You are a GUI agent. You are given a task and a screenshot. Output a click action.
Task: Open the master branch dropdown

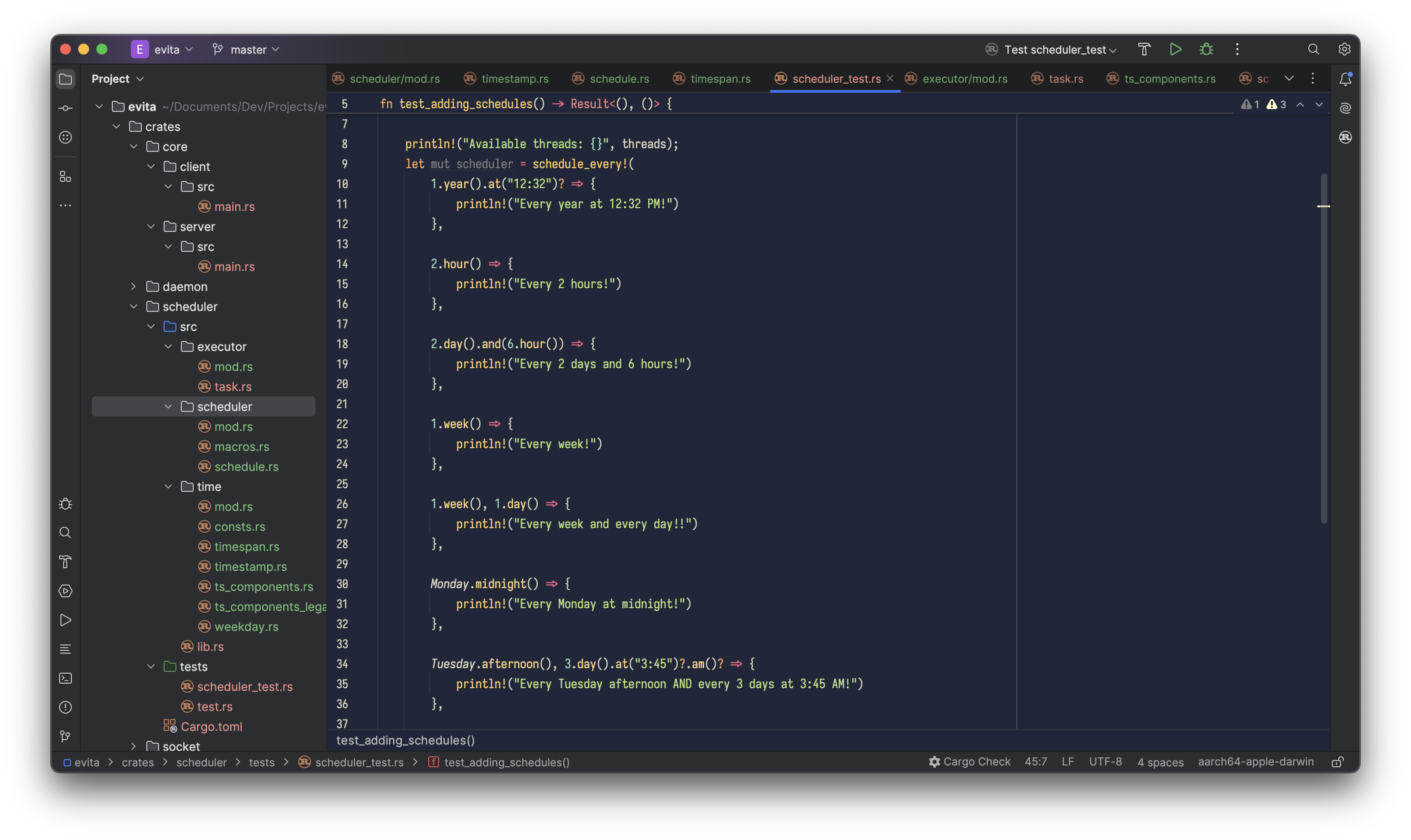pyautogui.click(x=246, y=49)
